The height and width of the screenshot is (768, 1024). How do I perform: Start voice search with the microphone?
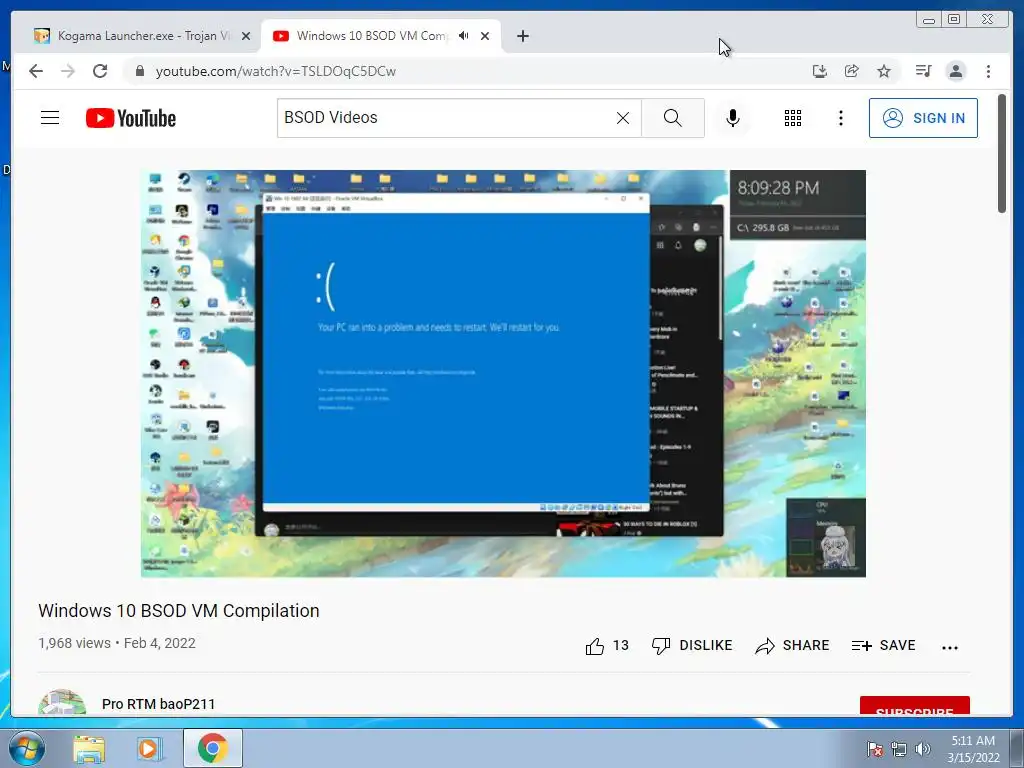point(733,118)
